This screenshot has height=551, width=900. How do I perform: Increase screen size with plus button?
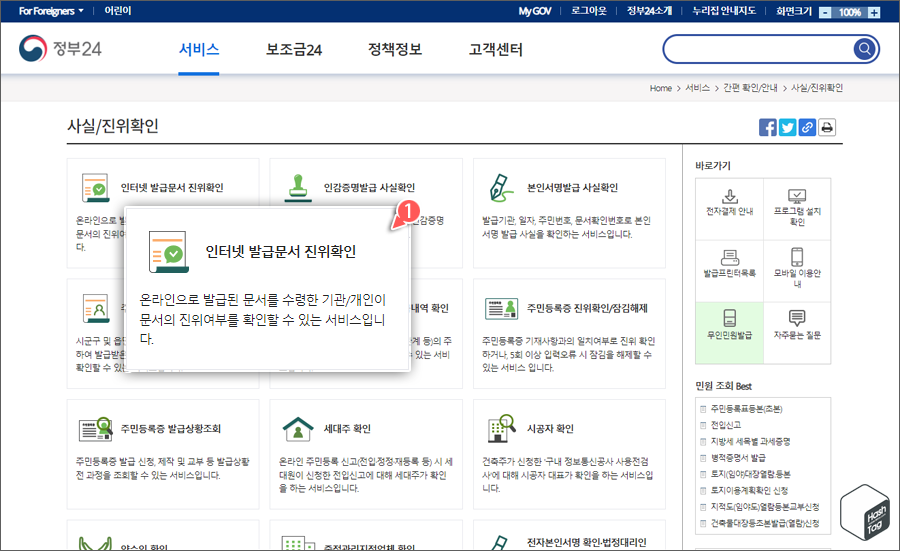874,13
